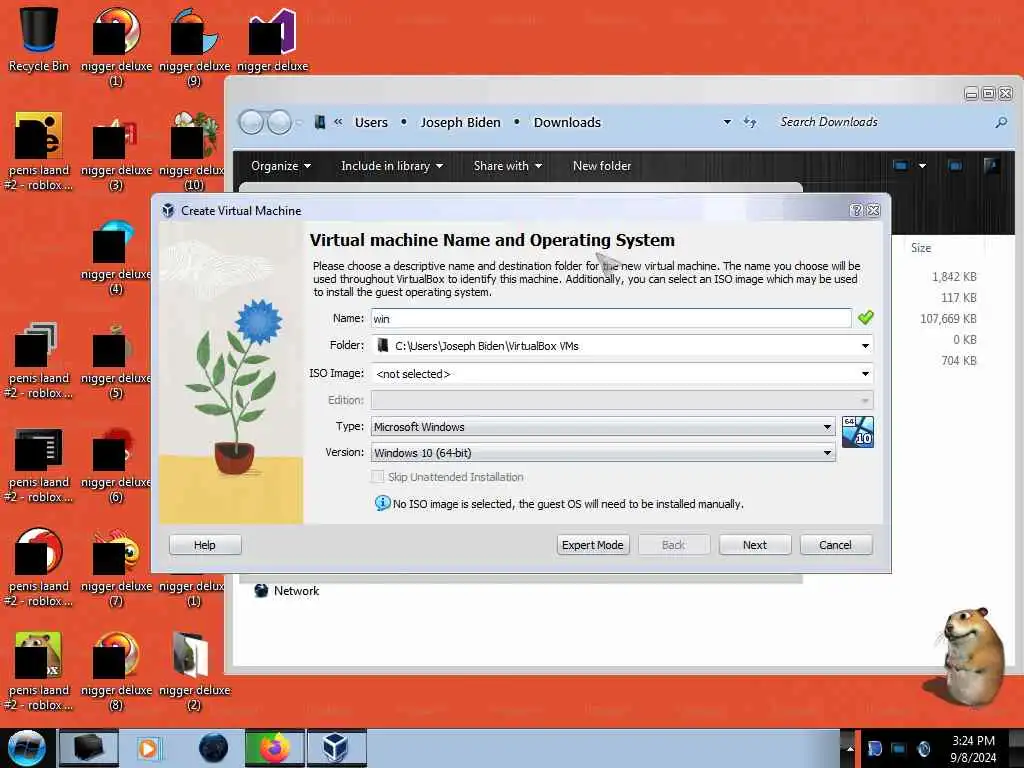Image resolution: width=1024 pixels, height=768 pixels.
Task: Click the change view icon in the Explorer toolbar
Action: [901, 166]
